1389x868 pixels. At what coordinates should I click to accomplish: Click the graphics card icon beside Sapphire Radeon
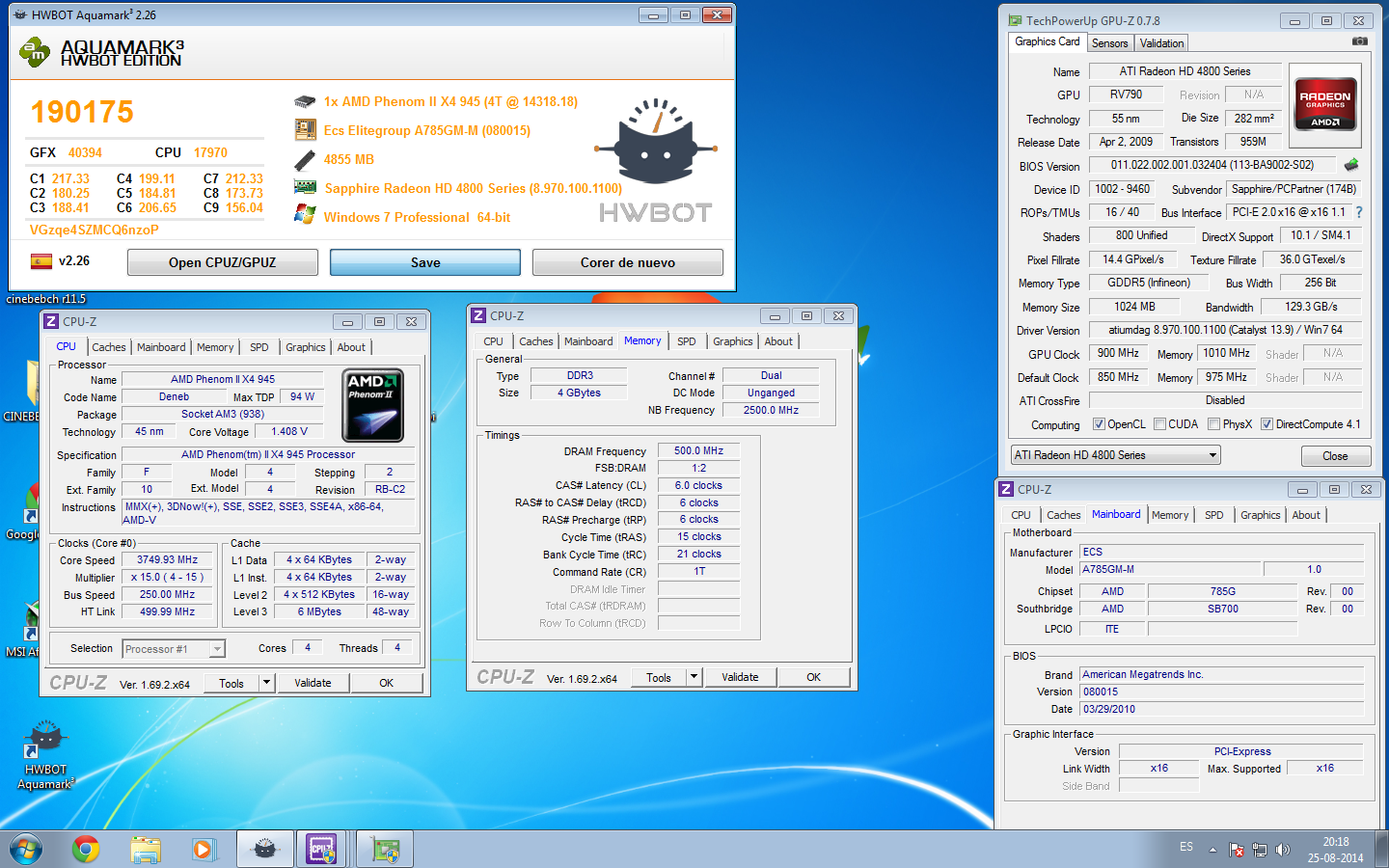click(x=305, y=188)
